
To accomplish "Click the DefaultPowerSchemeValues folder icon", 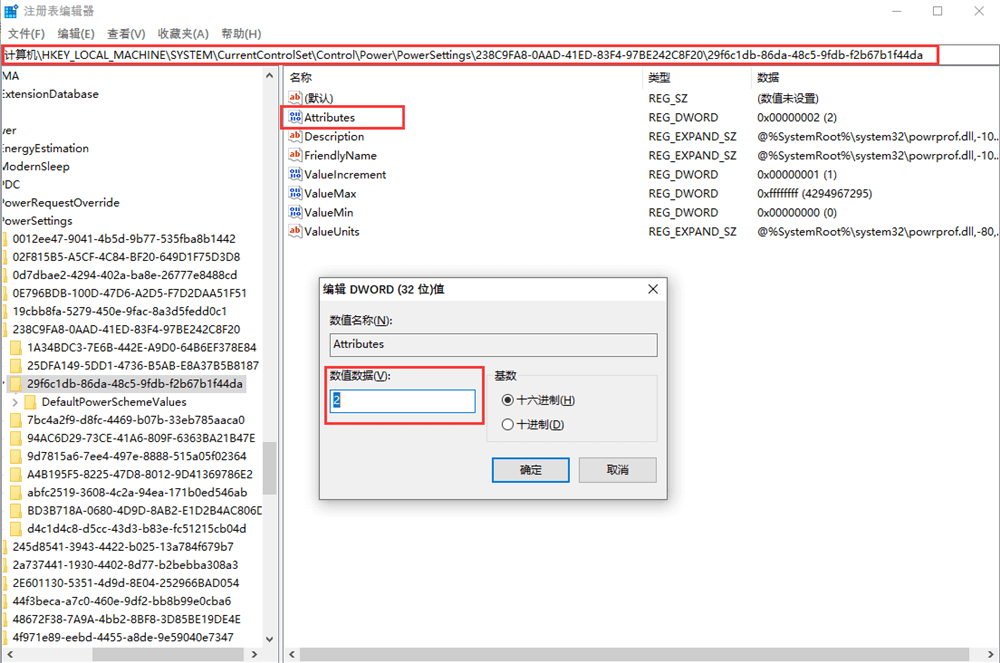I will (30, 402).
